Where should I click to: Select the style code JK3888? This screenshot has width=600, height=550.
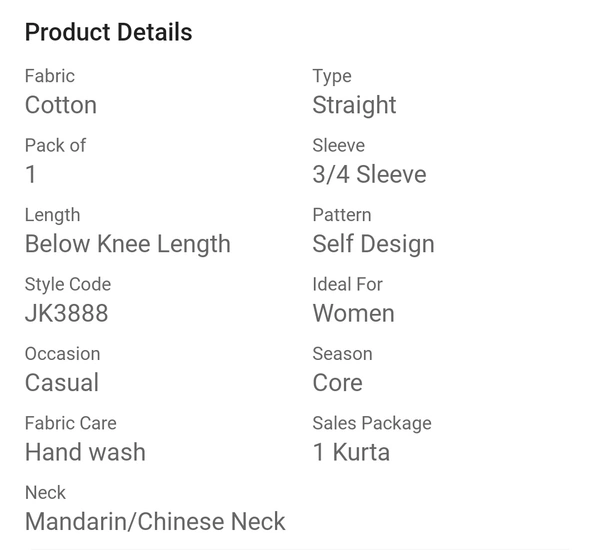coord(67,313)
